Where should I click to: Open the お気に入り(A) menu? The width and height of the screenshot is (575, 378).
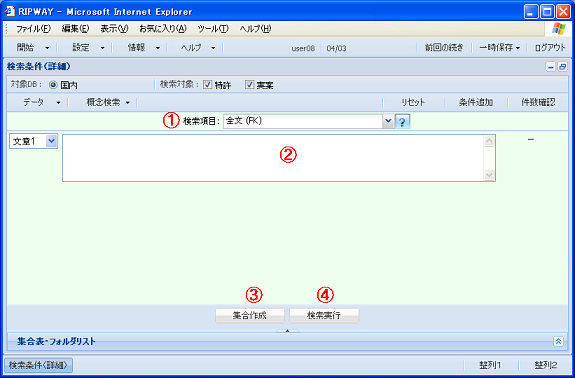[163, 29]
